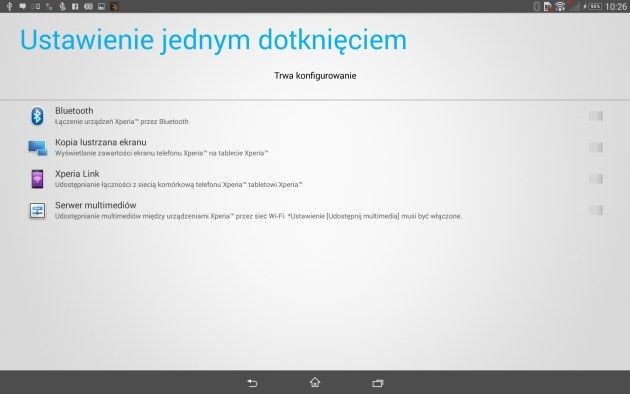Toggle the Bluetooth switch
This screenshot has height=394, width=630.
pyautogui.click(x=595, y=116)
